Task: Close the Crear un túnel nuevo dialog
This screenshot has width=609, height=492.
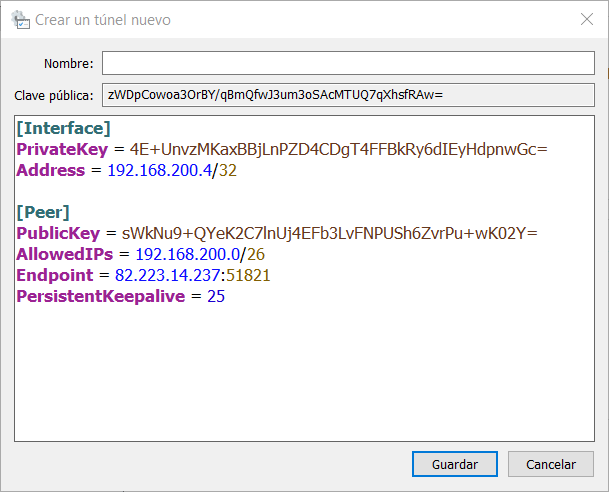Action: 587,19
